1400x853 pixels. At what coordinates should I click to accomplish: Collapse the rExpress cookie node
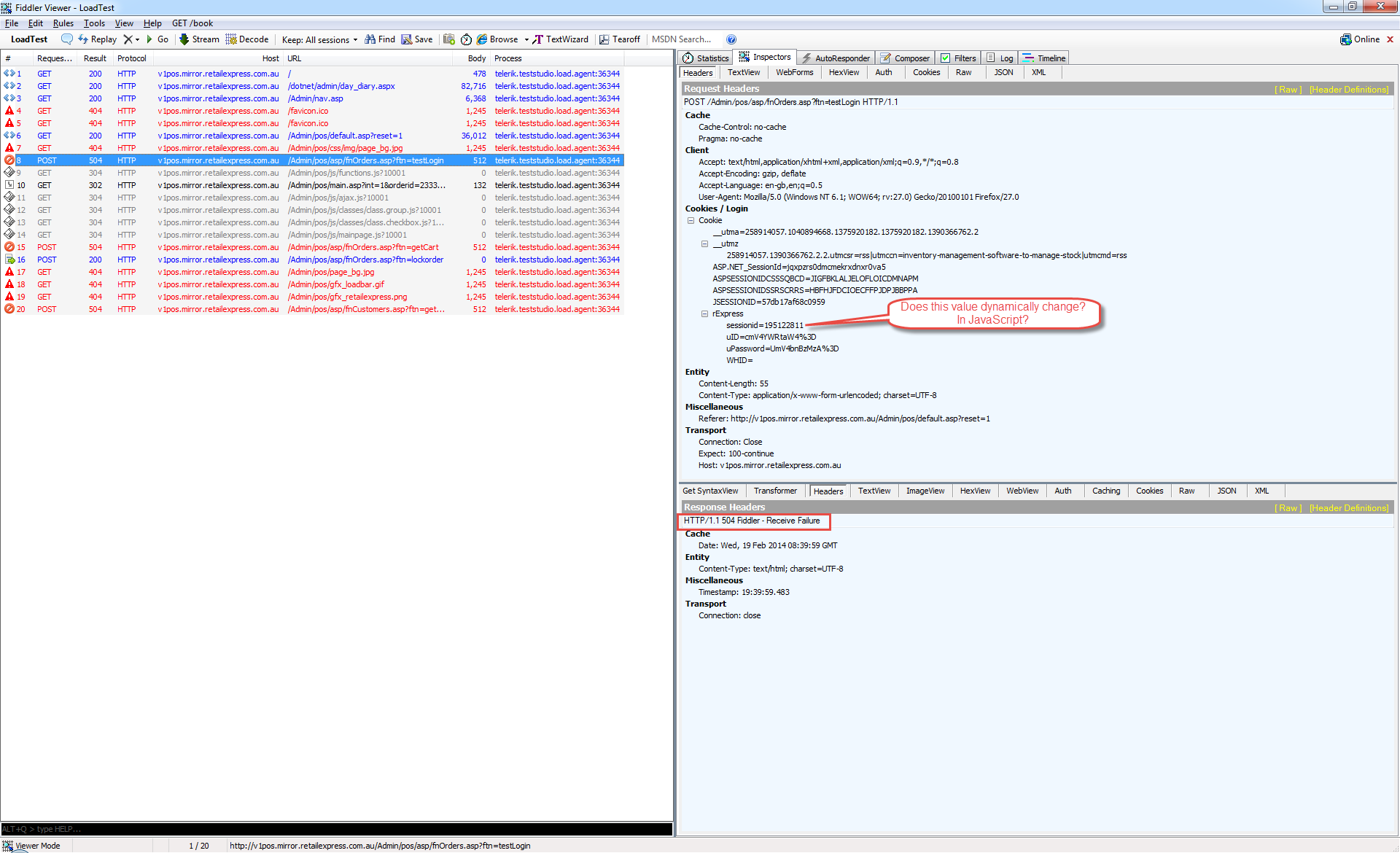[x=704, y=313]
